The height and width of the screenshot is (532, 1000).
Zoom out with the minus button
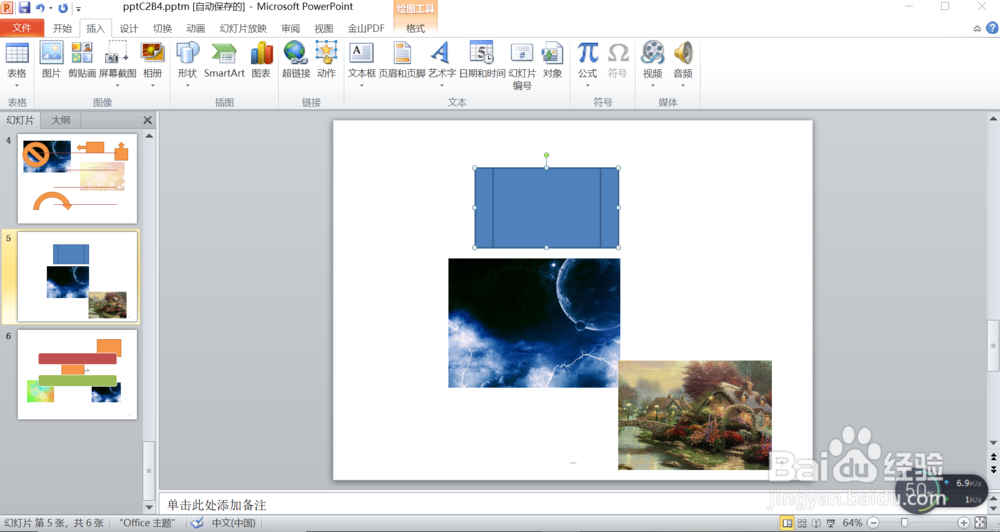pos(874,523)
